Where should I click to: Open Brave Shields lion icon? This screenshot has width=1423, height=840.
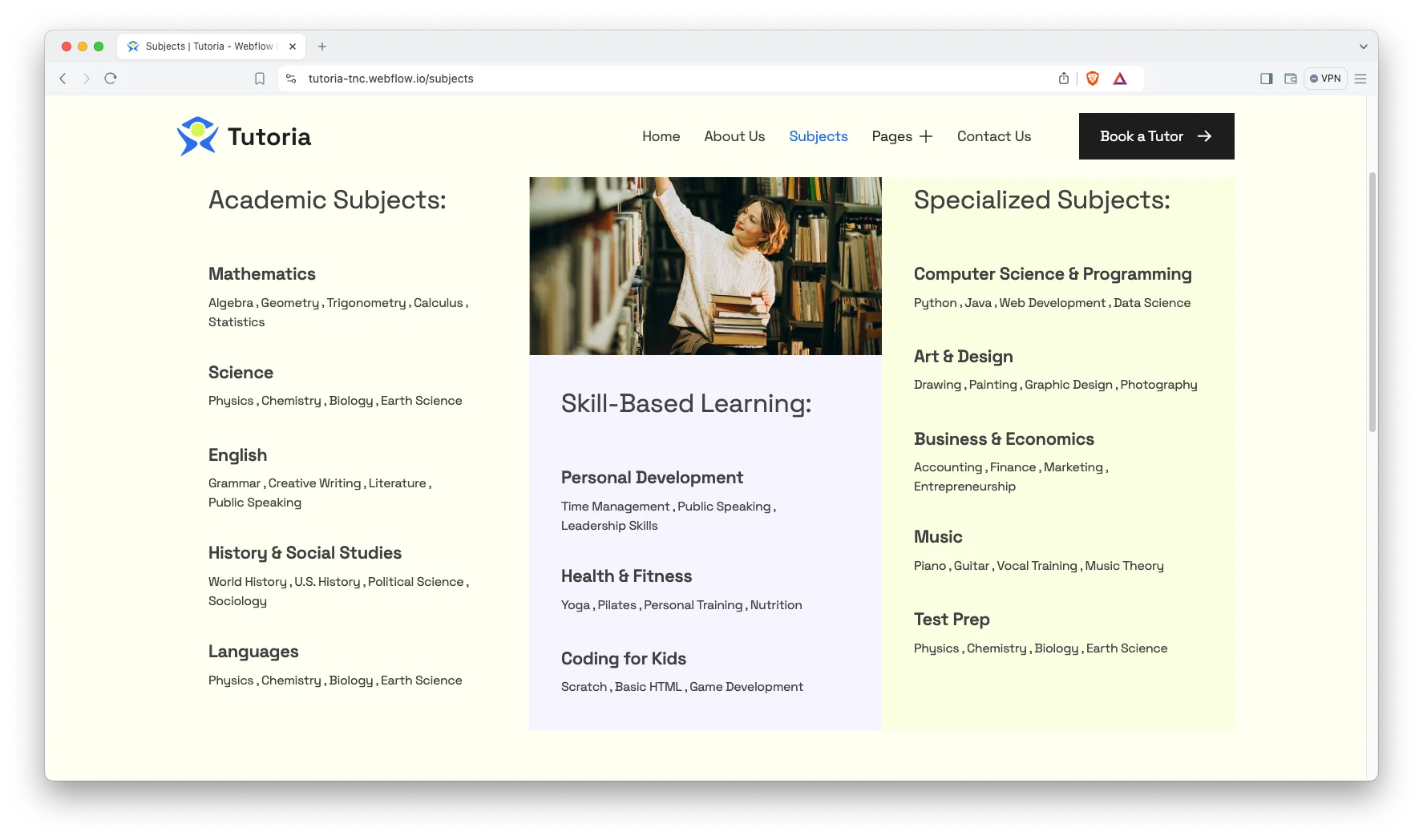[x=1092, y=79]
